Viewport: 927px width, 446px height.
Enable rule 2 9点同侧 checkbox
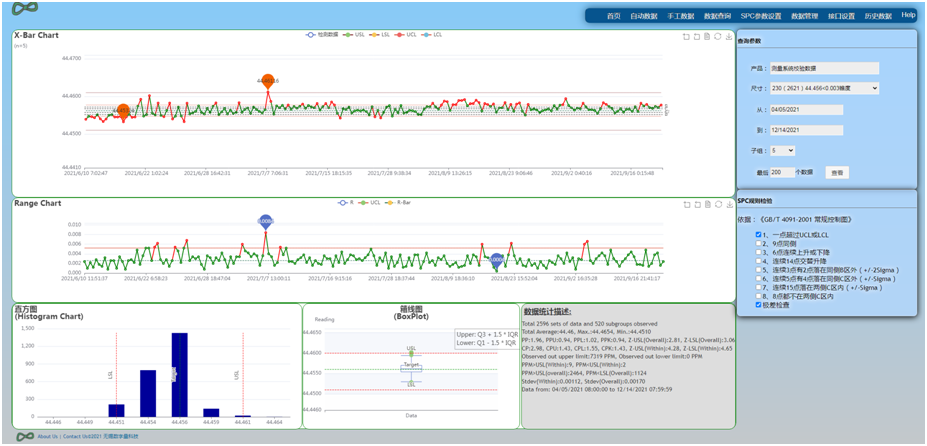pos(759,243)
